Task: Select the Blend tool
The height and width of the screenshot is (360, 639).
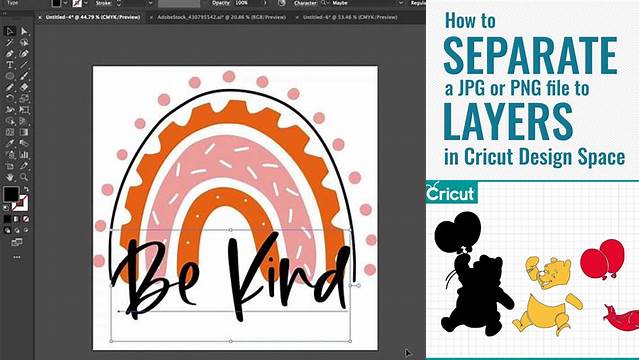Action: tap(24, 144)
